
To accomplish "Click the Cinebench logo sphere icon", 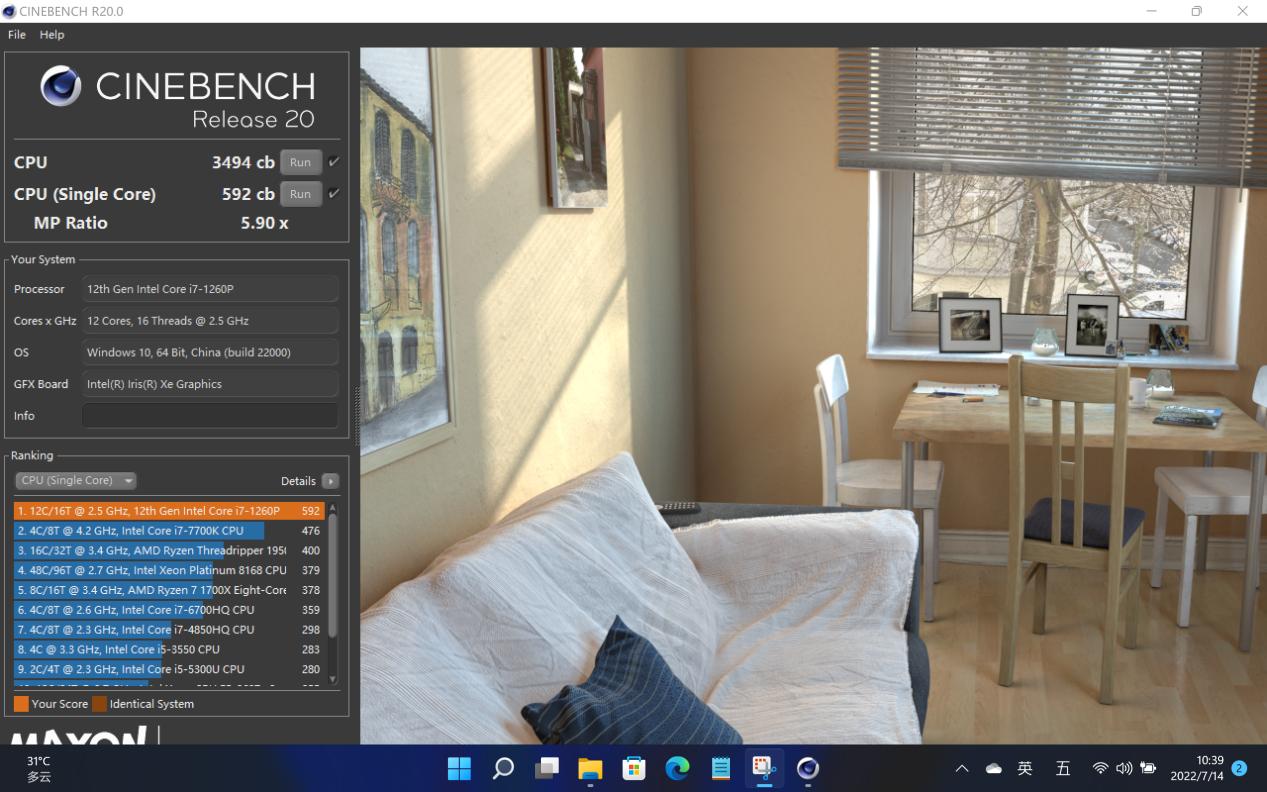I will pyautogui.click(x=61, y=87).
